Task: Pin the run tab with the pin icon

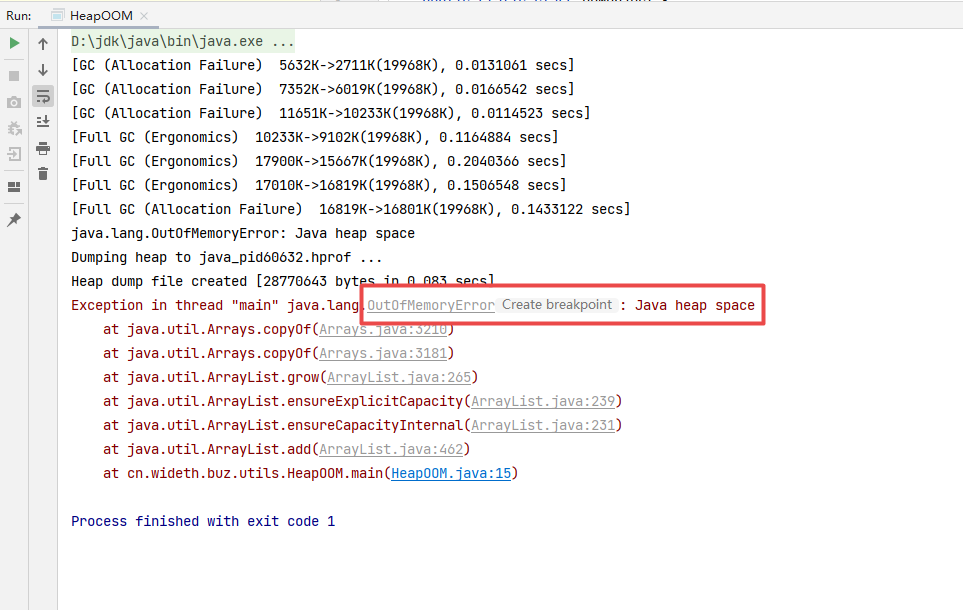Action: (x=14, y=219)
